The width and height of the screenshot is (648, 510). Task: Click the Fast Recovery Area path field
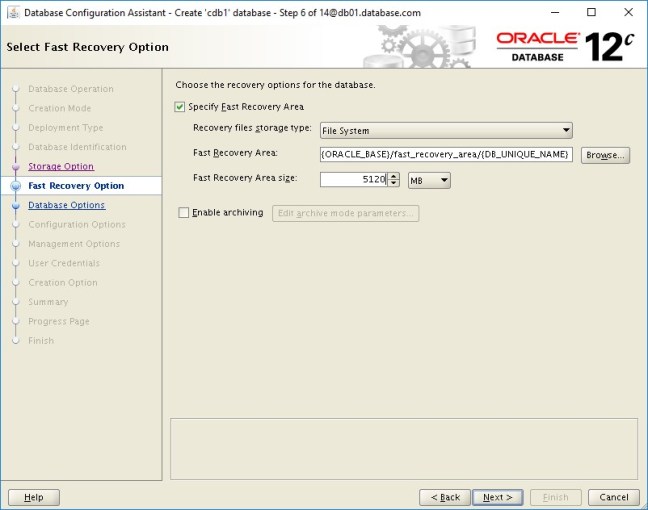[x=445, y=155]
